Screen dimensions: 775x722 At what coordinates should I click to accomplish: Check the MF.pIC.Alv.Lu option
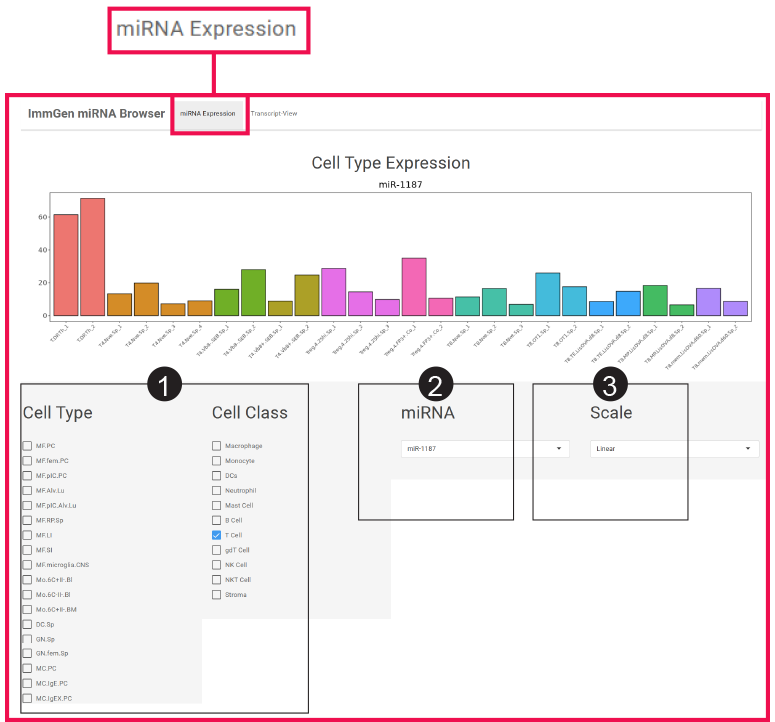tap(27, 505)
